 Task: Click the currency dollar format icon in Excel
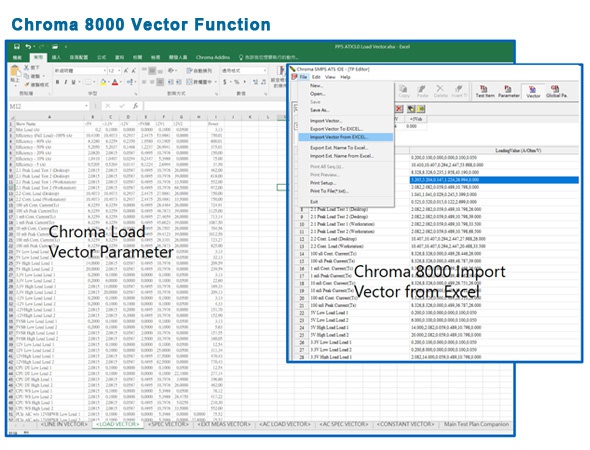(225, 82)
